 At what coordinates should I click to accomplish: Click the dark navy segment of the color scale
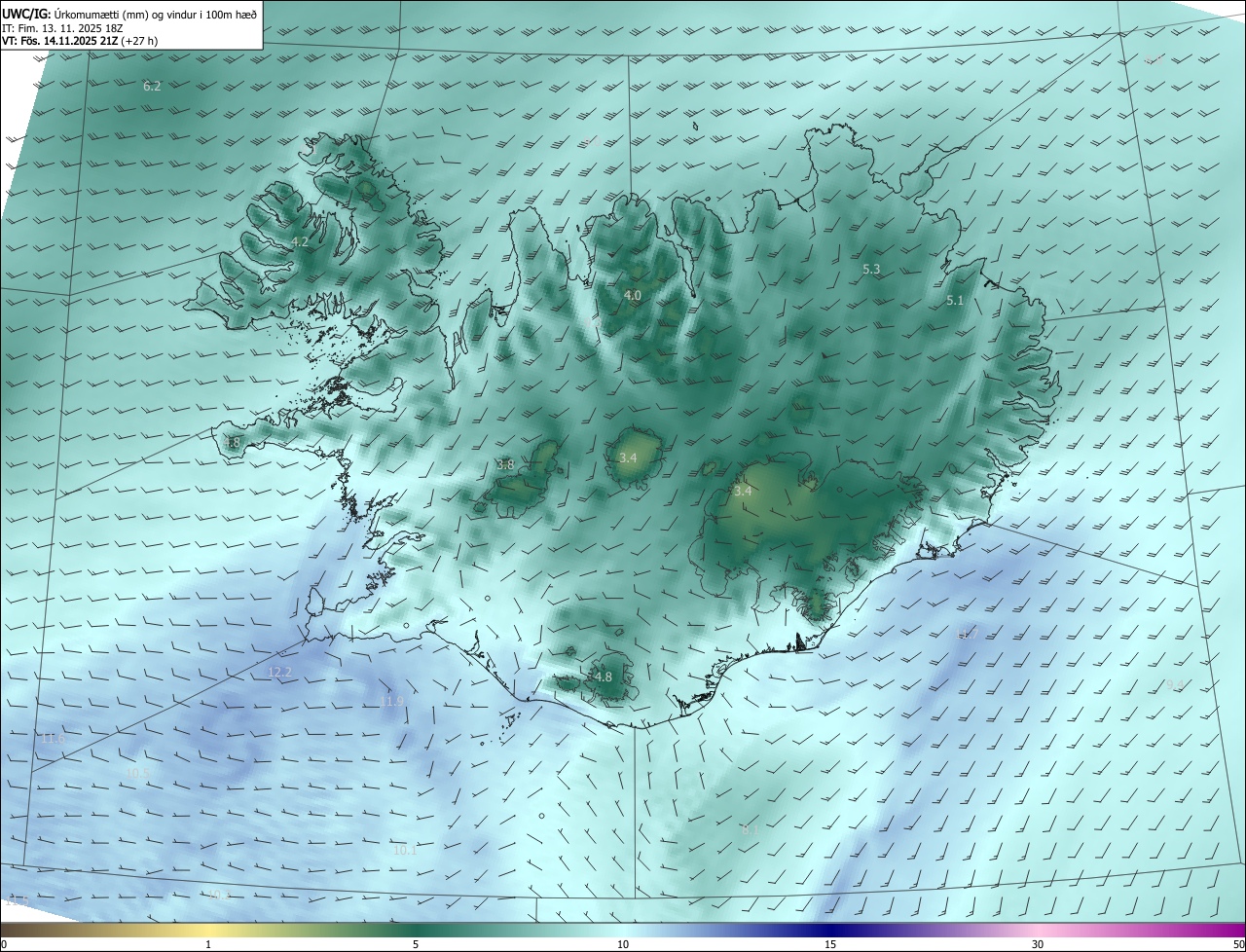coord(830,930)
